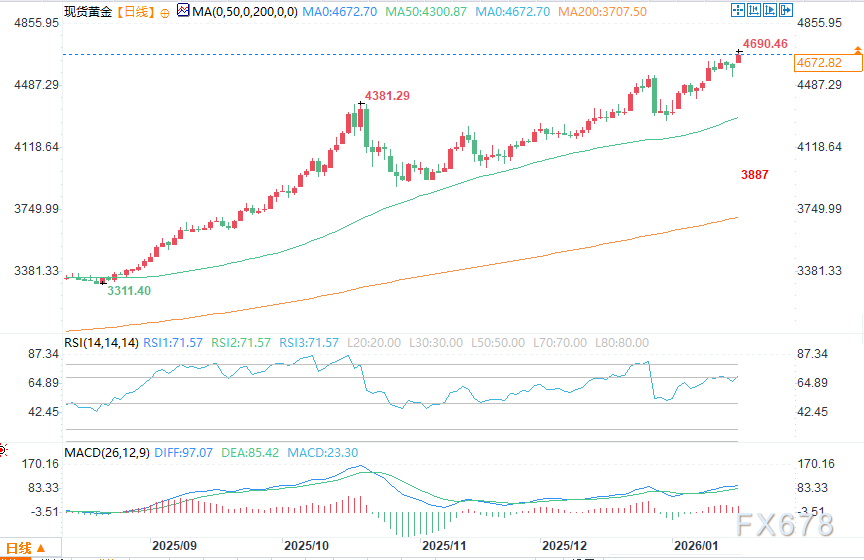
Task: Click the MA200:3707.50 legend value
Action: pos(603,11)
